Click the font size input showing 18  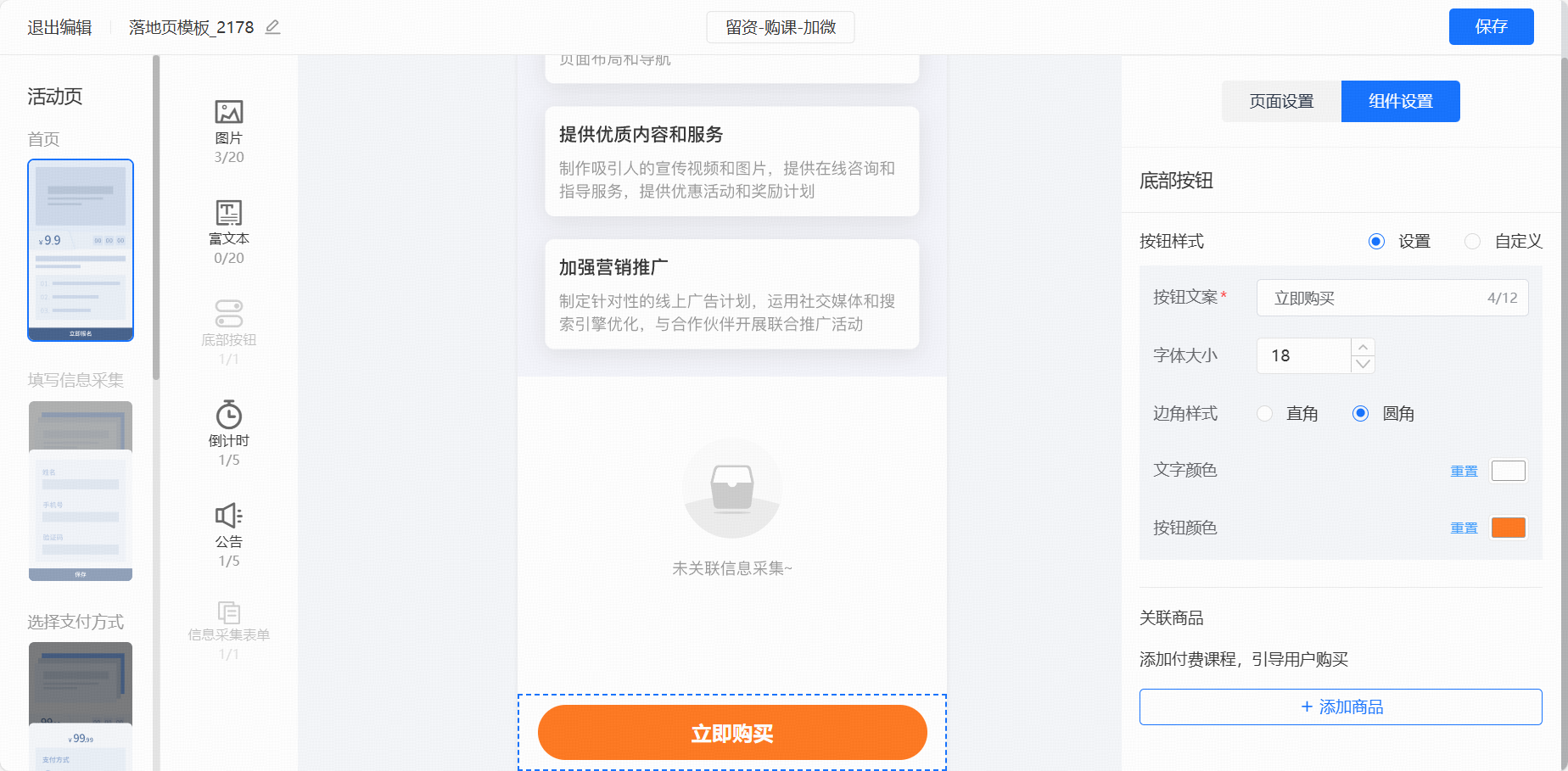pos(1304,355)
